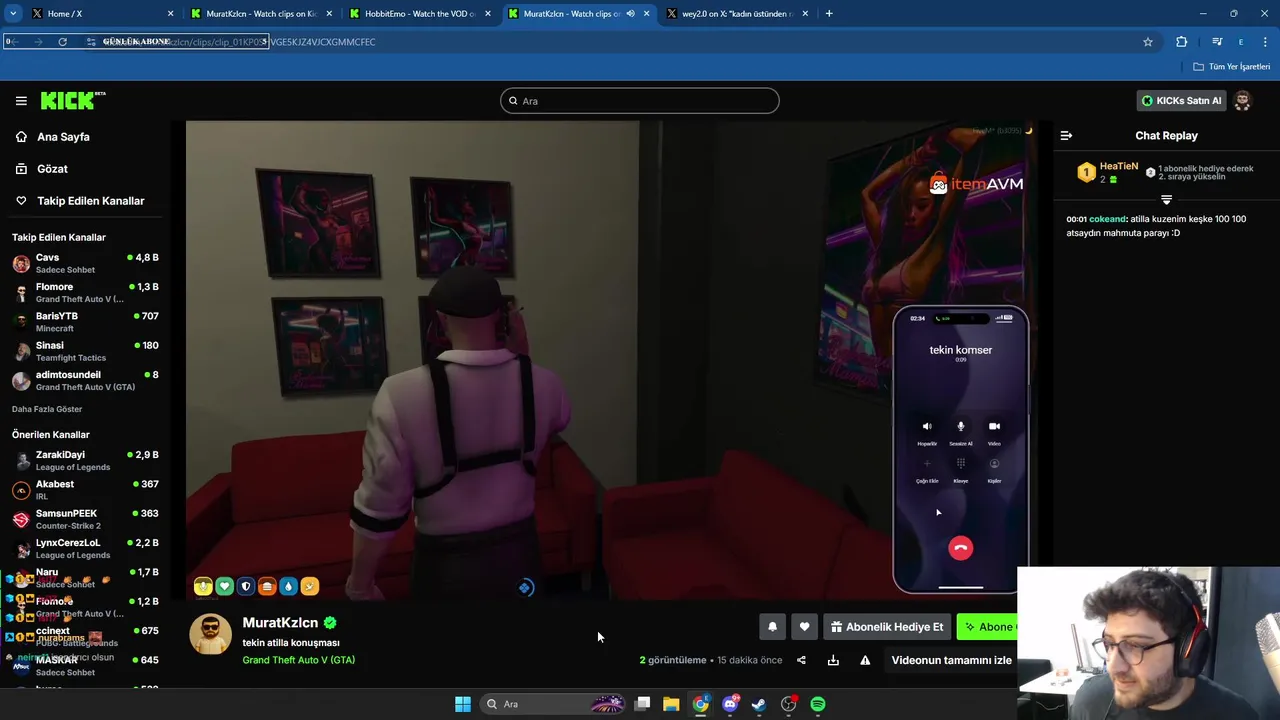Open adimtosundeil channel in sidebar

point(85,380)
